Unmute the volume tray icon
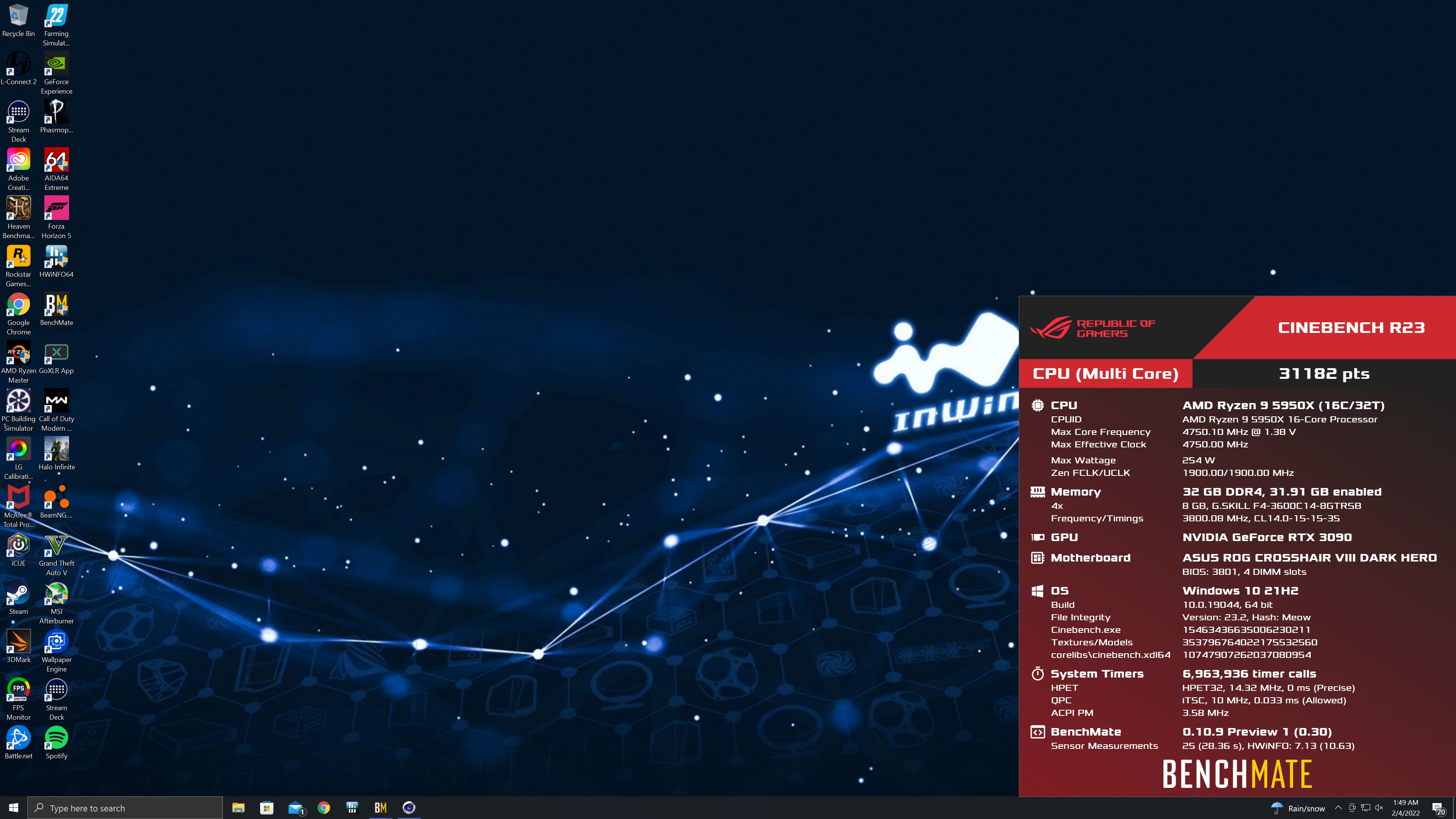Viewport: 1456px width, 819px height. 1379,808
